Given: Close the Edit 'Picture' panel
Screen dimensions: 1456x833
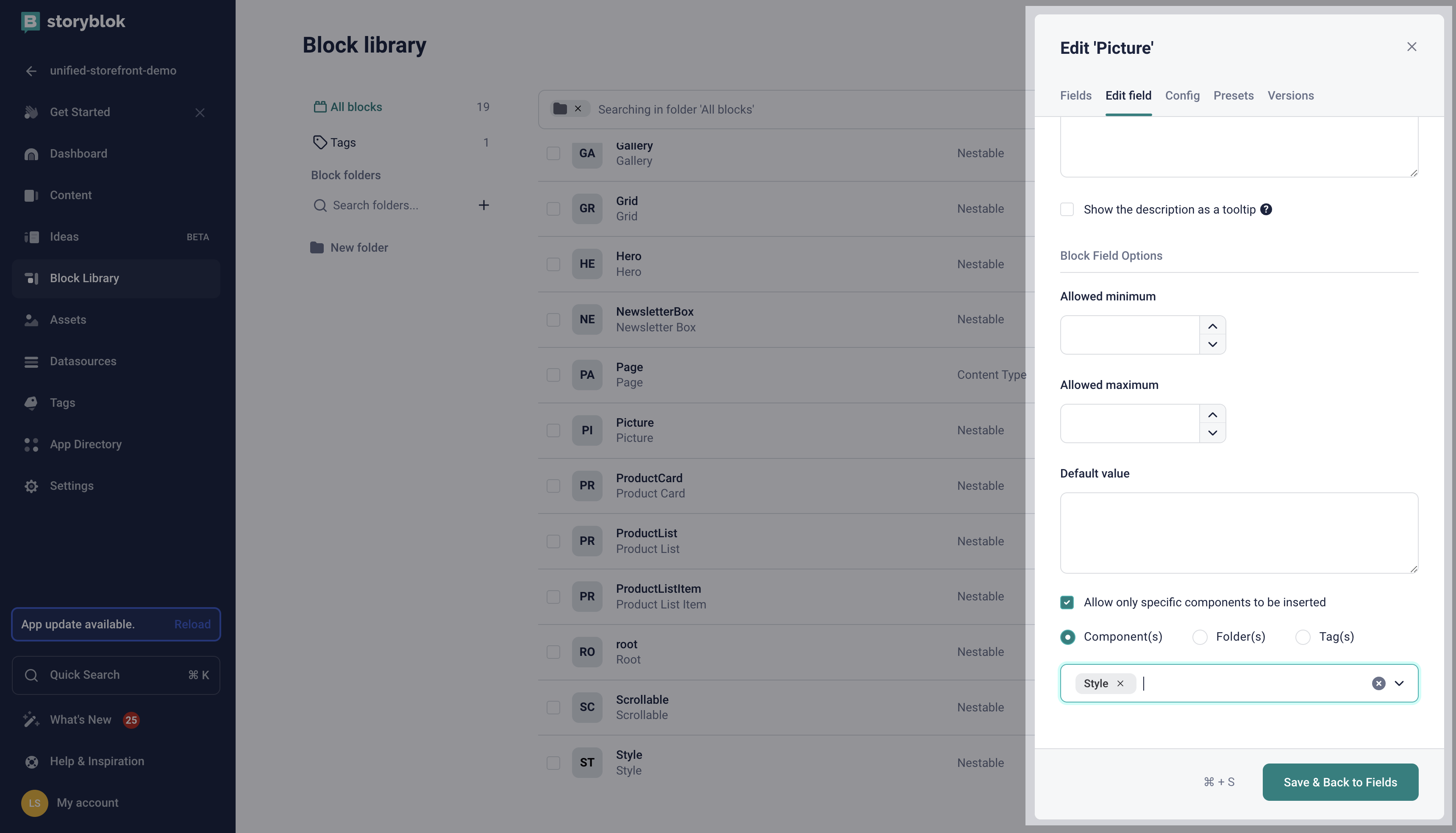Looking at the screenshot, I should (1412, 47).
